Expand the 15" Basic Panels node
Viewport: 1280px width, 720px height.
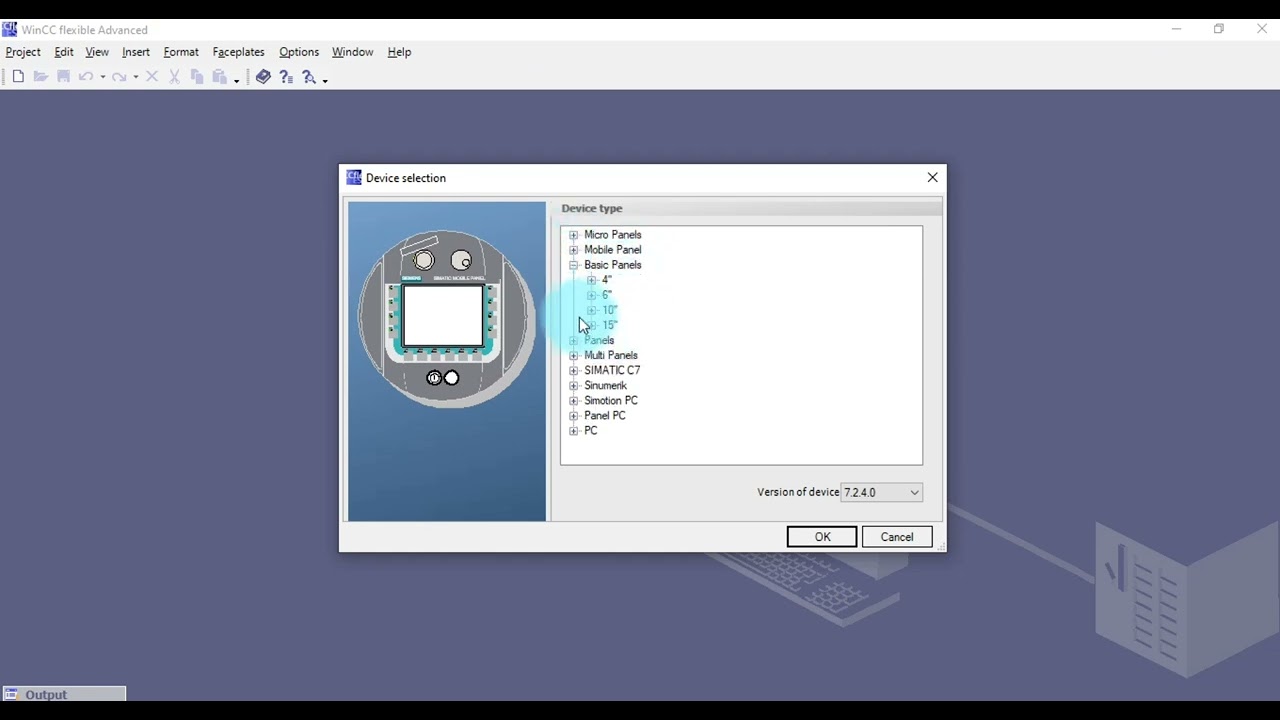click(592, 325)
